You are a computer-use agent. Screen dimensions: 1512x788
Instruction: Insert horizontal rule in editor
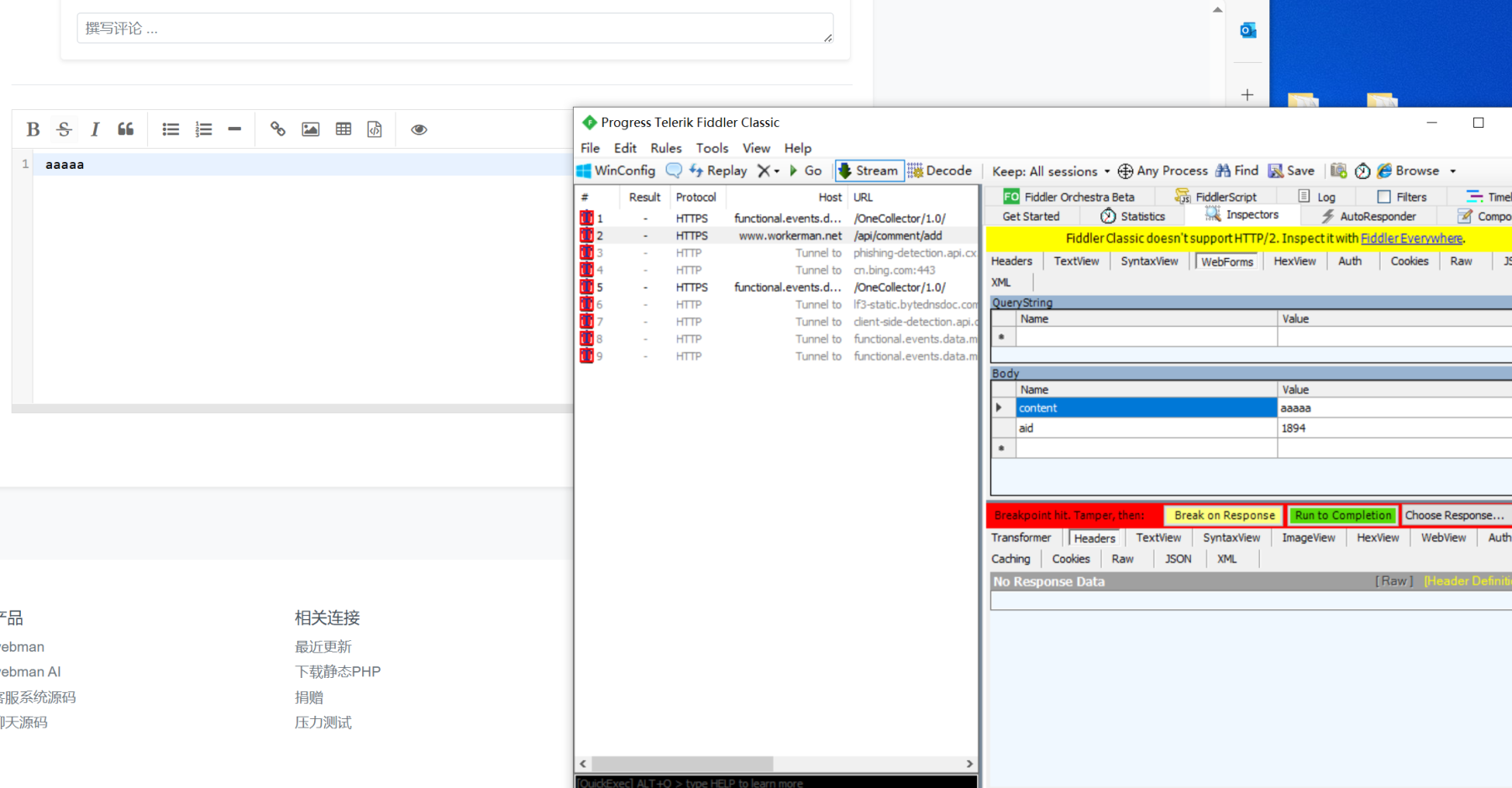click(234, 129)
